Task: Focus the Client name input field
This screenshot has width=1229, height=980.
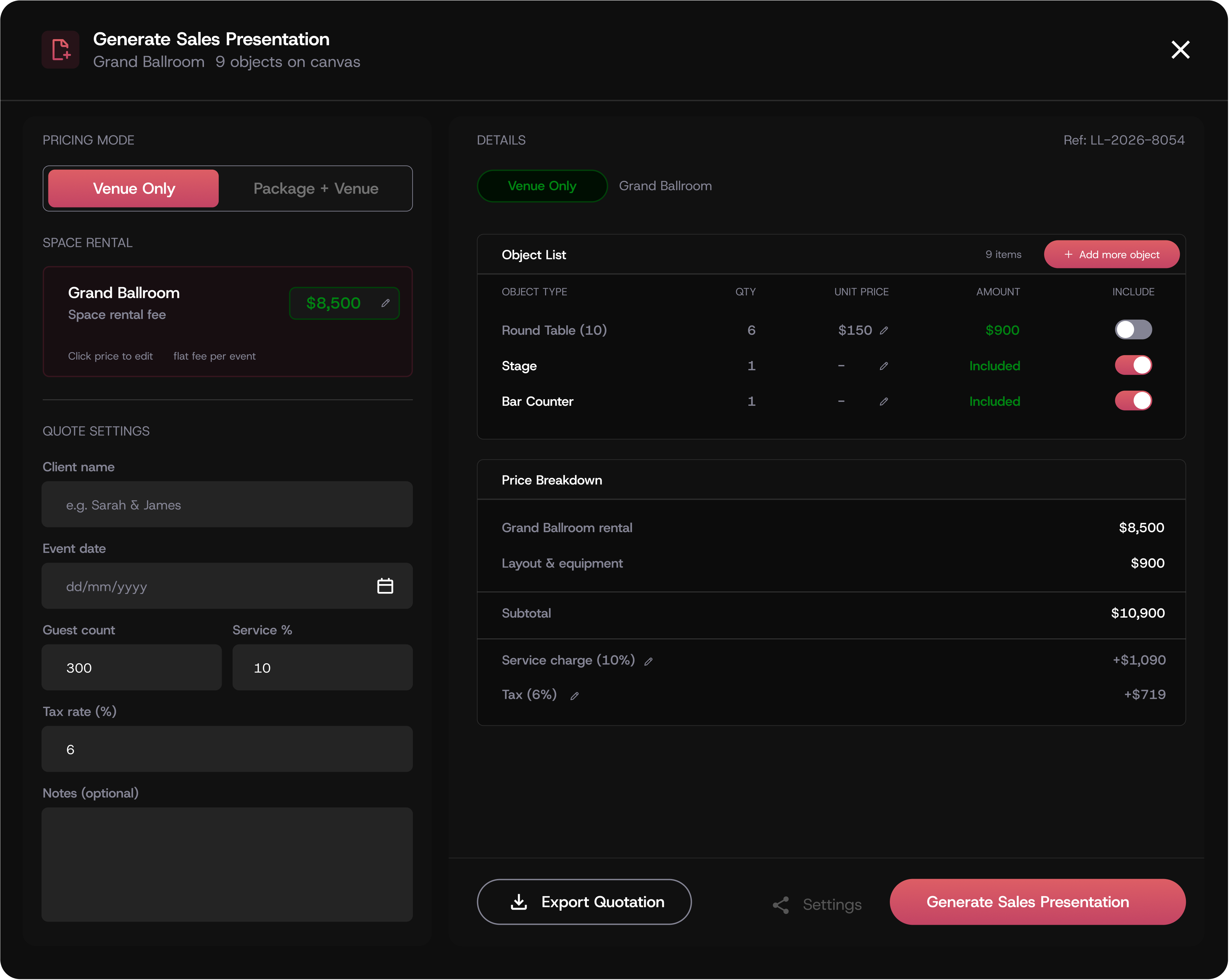Action: [227, 505]
